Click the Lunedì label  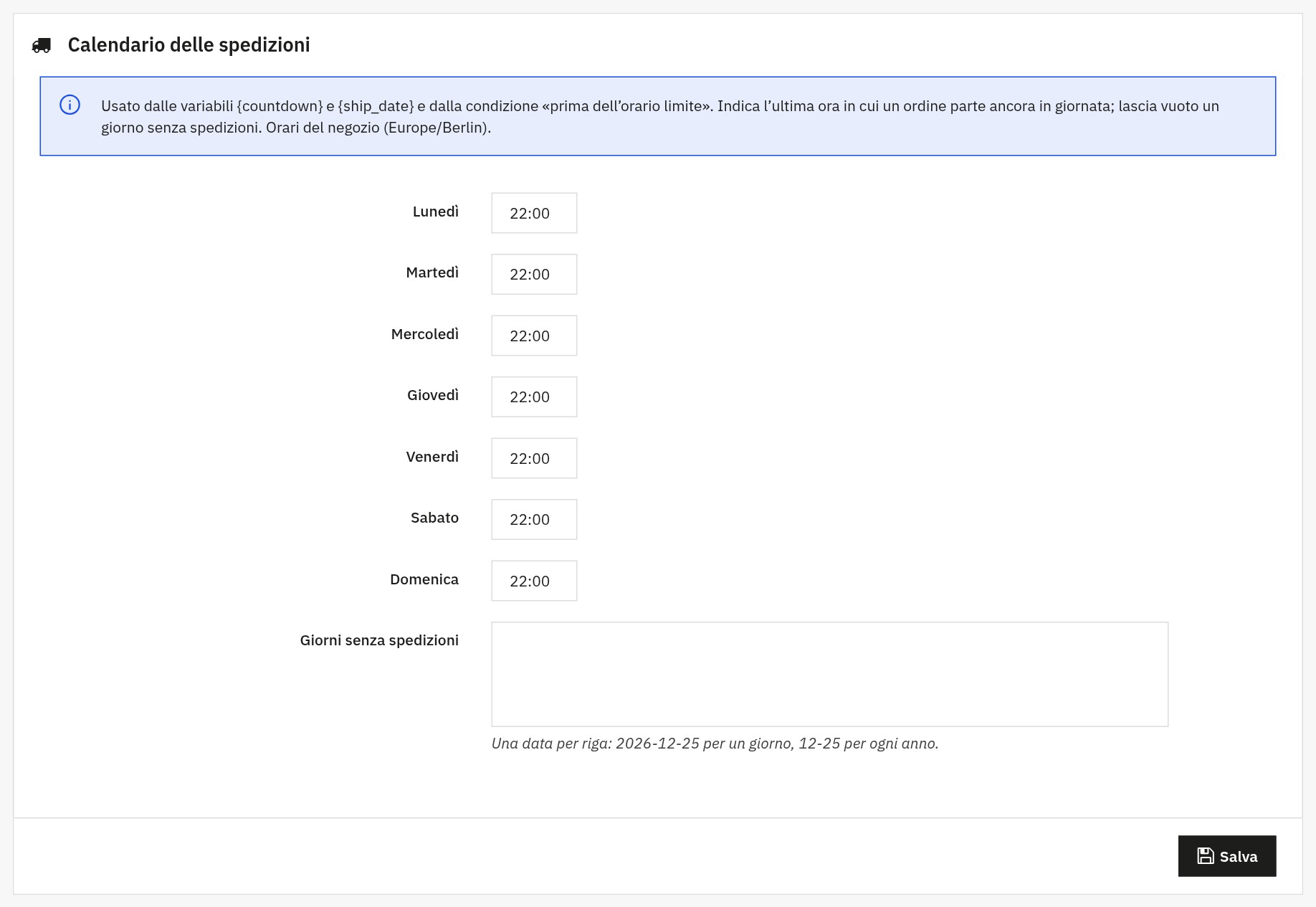click(x=435, y=212)
